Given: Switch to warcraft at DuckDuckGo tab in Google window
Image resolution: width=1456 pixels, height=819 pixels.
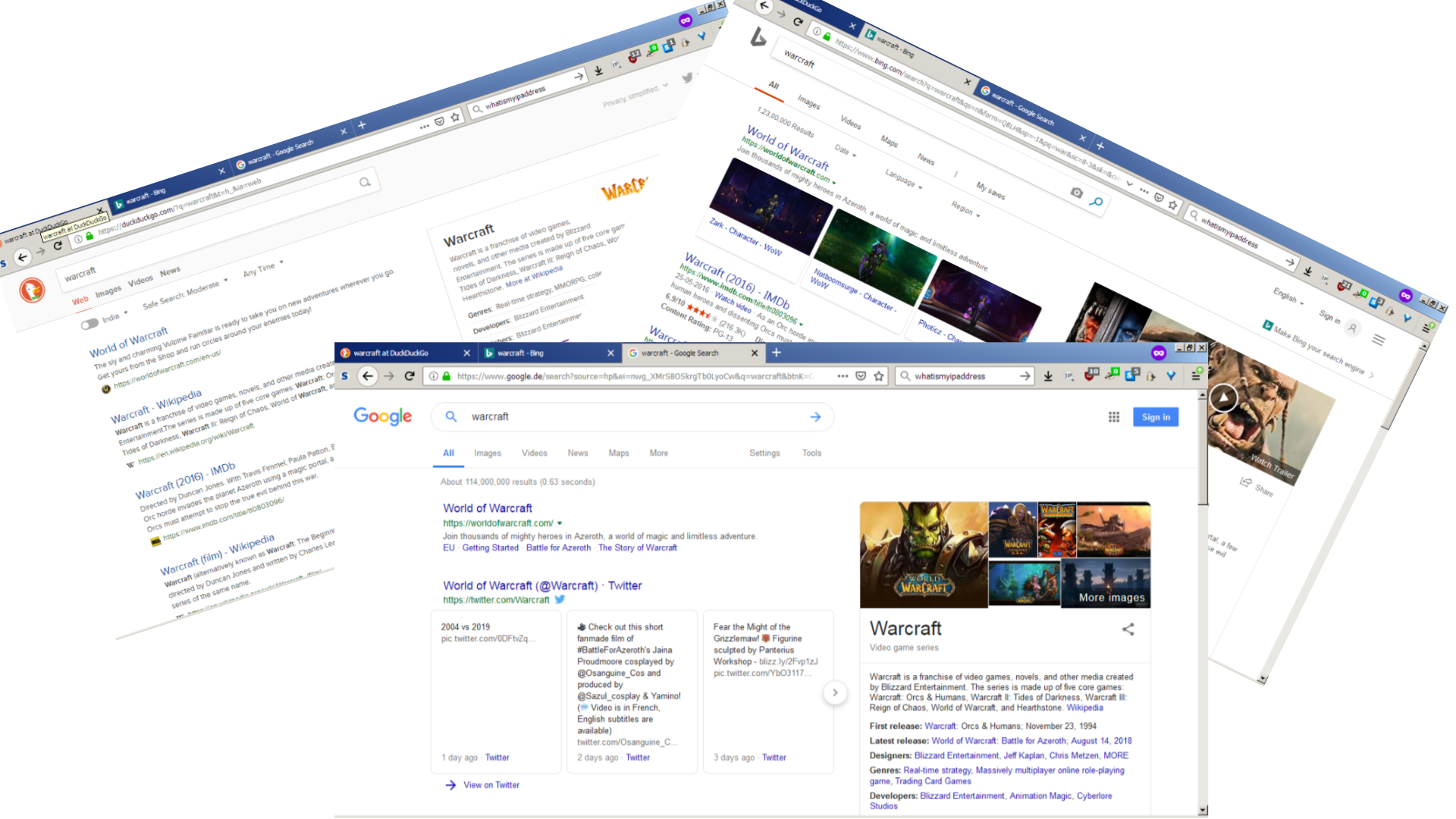Looking at the screenshot, I should pos(406,353).
